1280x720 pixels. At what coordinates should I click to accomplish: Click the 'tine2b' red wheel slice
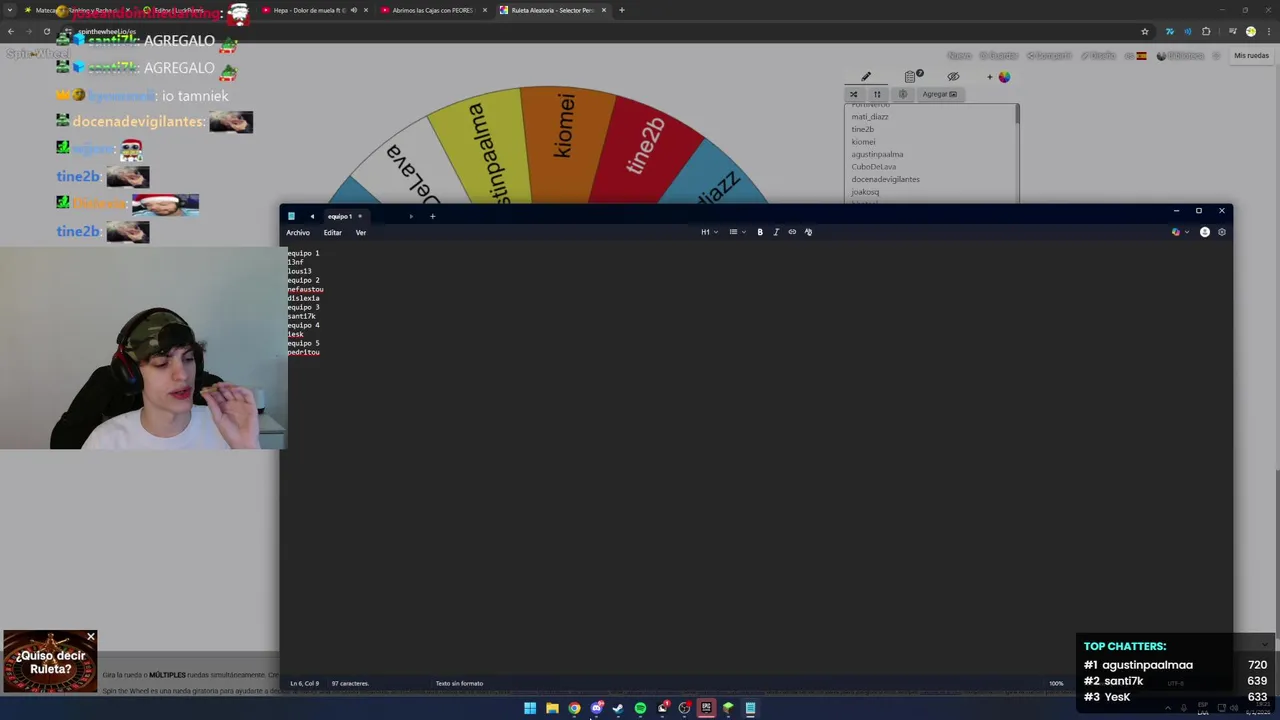pos(648,150)
